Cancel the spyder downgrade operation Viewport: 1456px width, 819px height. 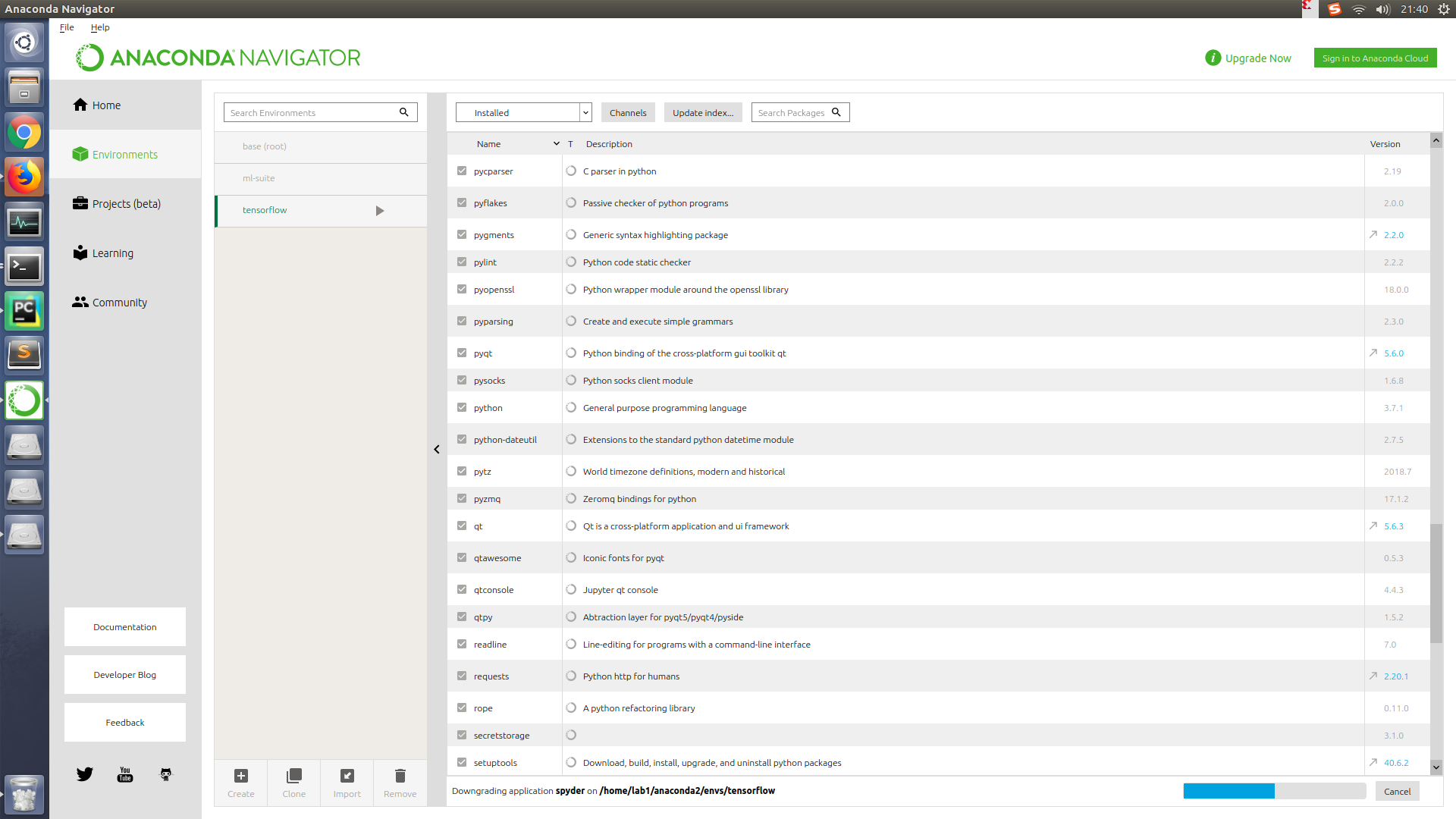point(1397,791)
